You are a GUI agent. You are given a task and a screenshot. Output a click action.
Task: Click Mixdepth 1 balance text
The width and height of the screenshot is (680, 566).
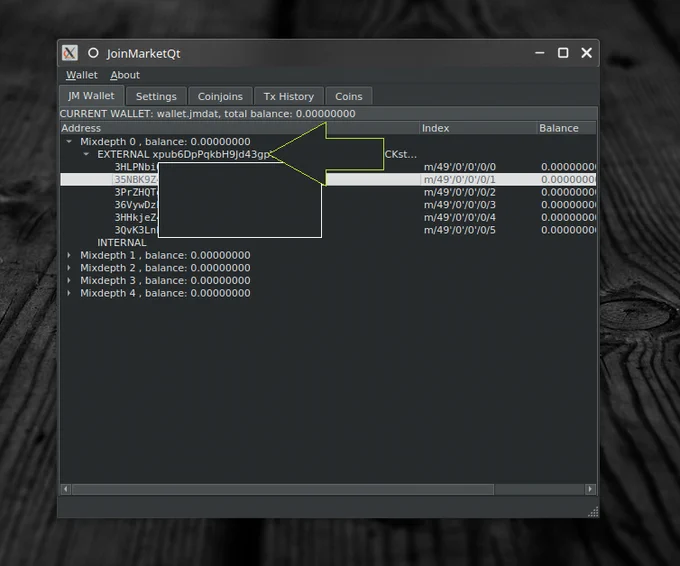pyautogui.click(x=165, y=255)
